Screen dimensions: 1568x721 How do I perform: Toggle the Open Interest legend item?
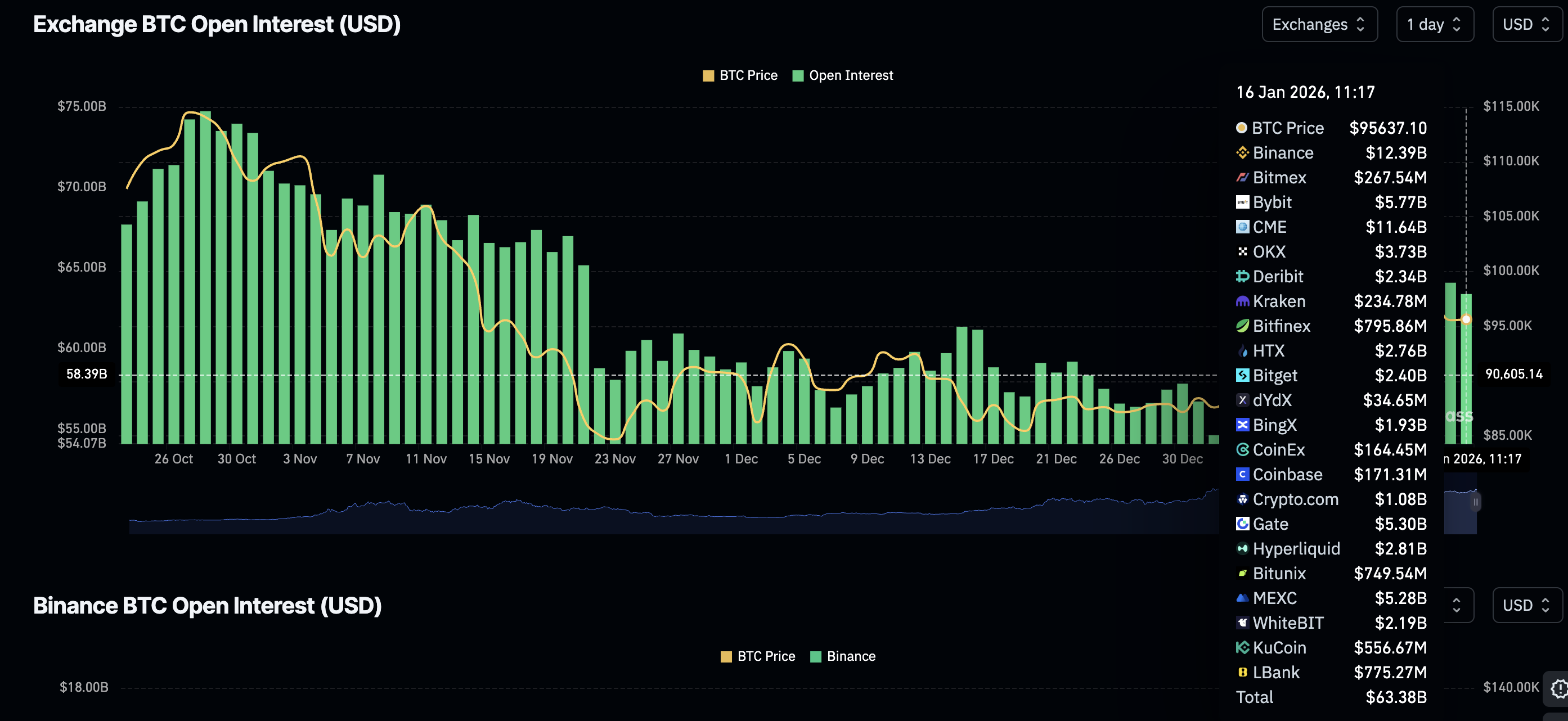(x=843, y=75)
